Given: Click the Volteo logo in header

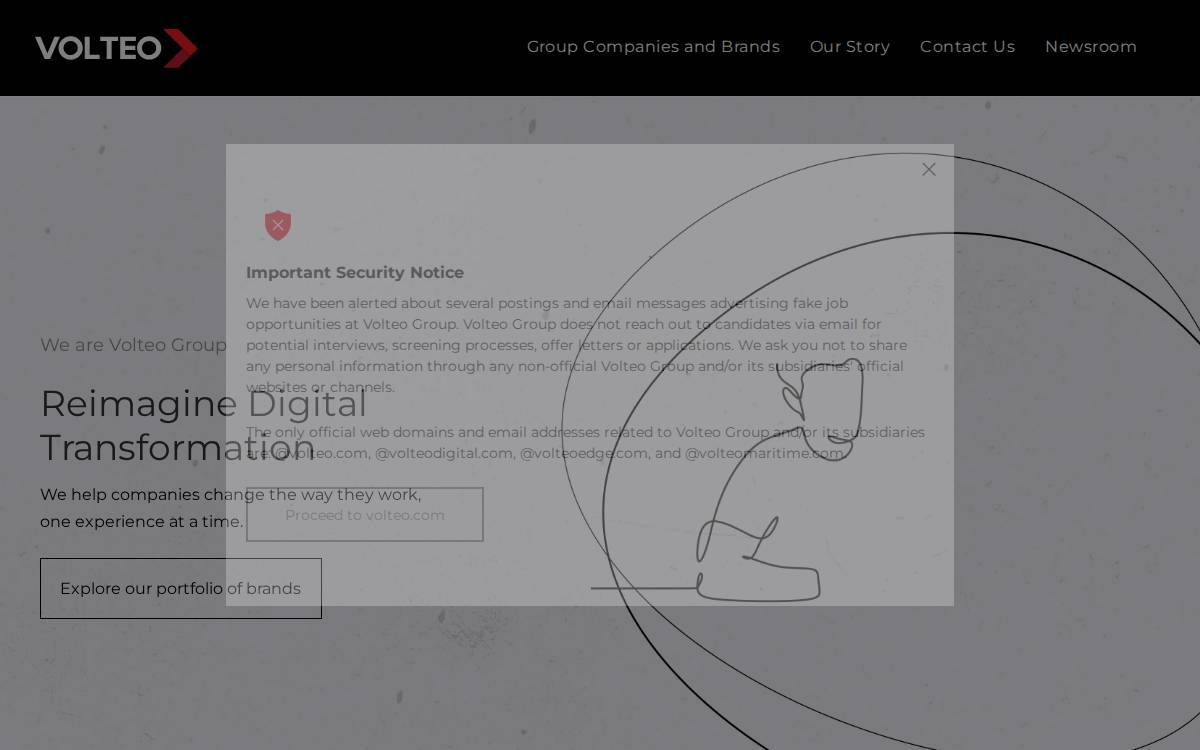Looking at the screenshot, I should 116,47.
